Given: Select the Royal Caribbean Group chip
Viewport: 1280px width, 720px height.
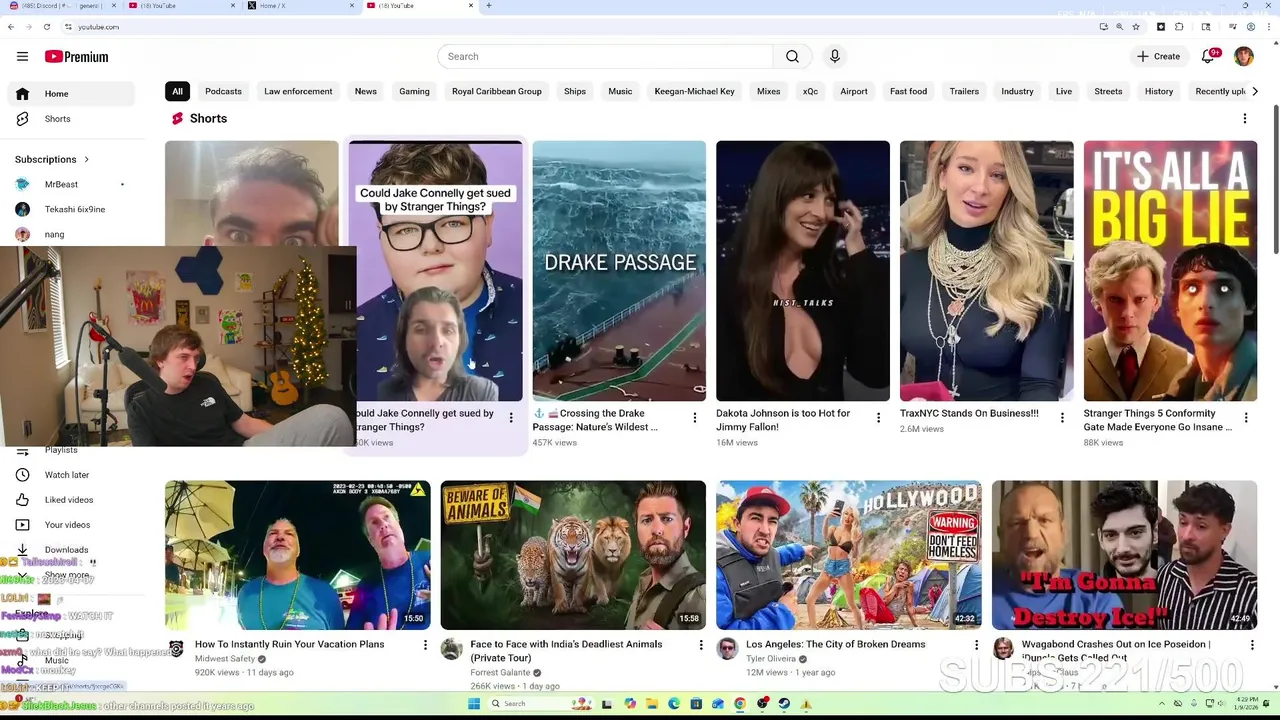Looking at the screenshot, I should 496,92.
